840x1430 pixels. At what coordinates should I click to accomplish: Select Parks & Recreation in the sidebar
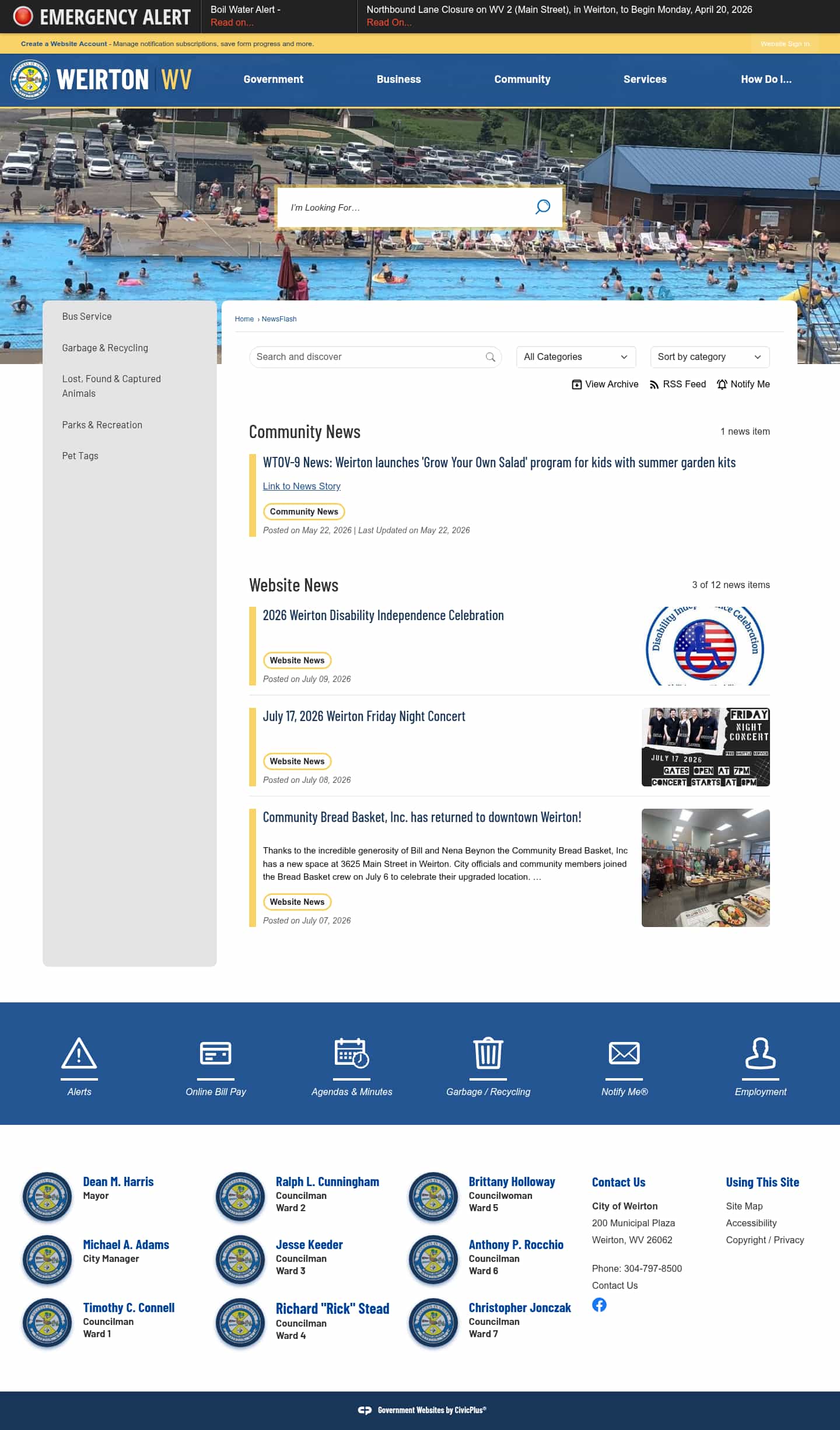click(102, 425)
